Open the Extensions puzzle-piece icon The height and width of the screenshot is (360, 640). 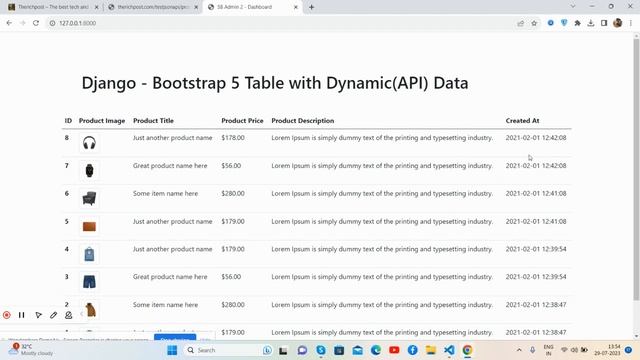(577, 23)
